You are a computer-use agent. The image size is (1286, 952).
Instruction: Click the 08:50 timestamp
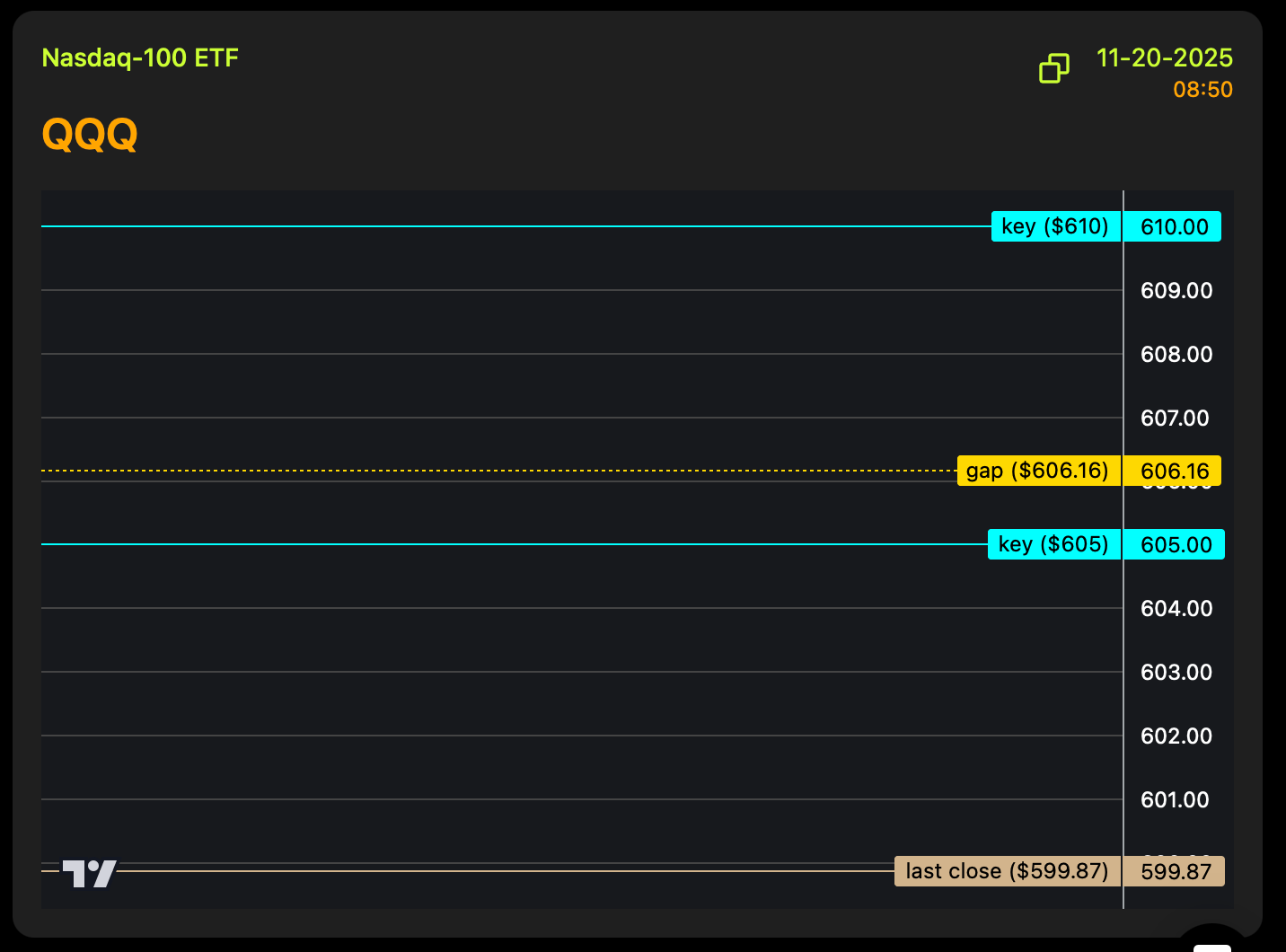pos(1202,90)
